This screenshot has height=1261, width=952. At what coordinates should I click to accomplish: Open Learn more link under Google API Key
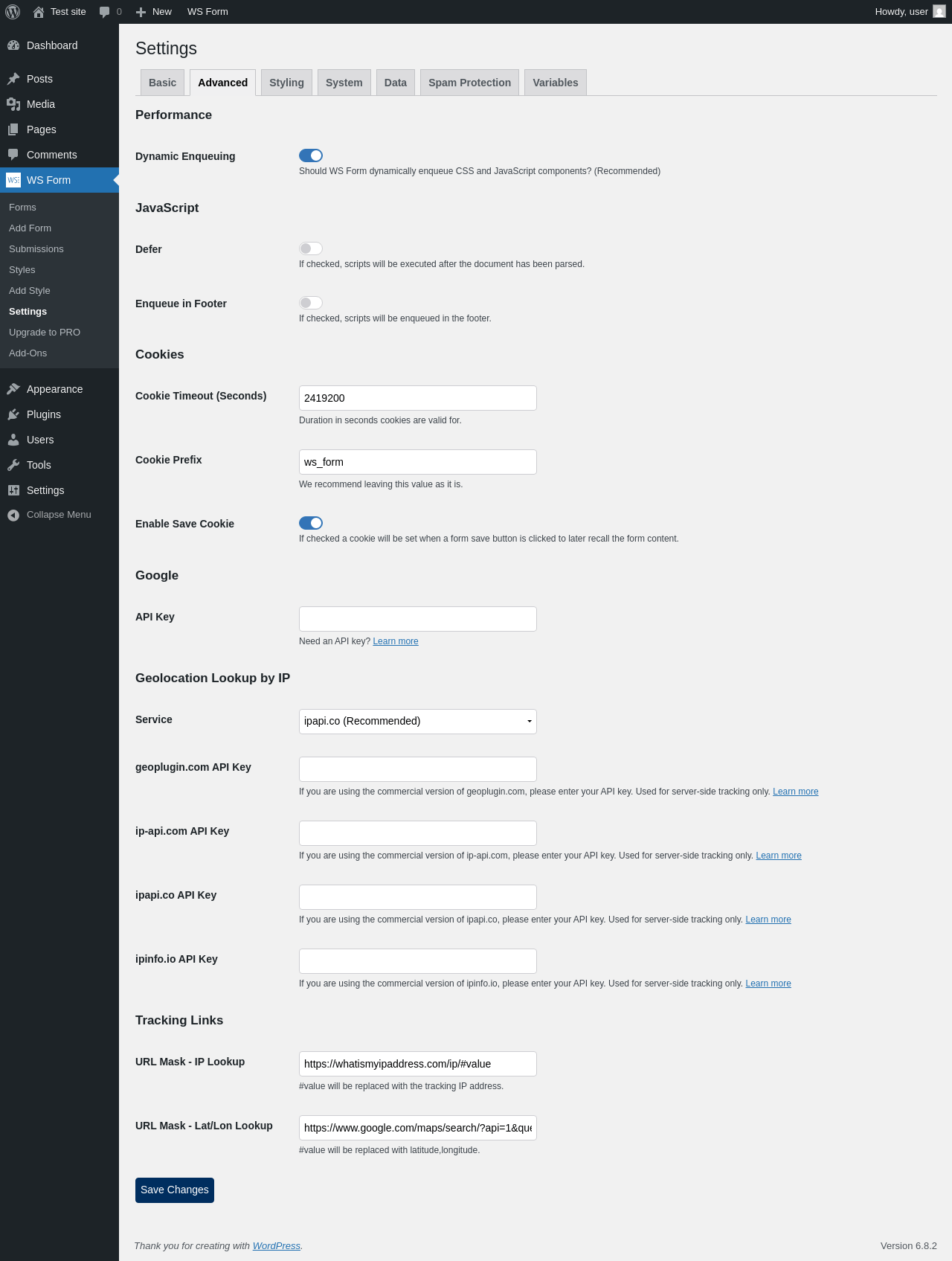(x=396, y=641)
